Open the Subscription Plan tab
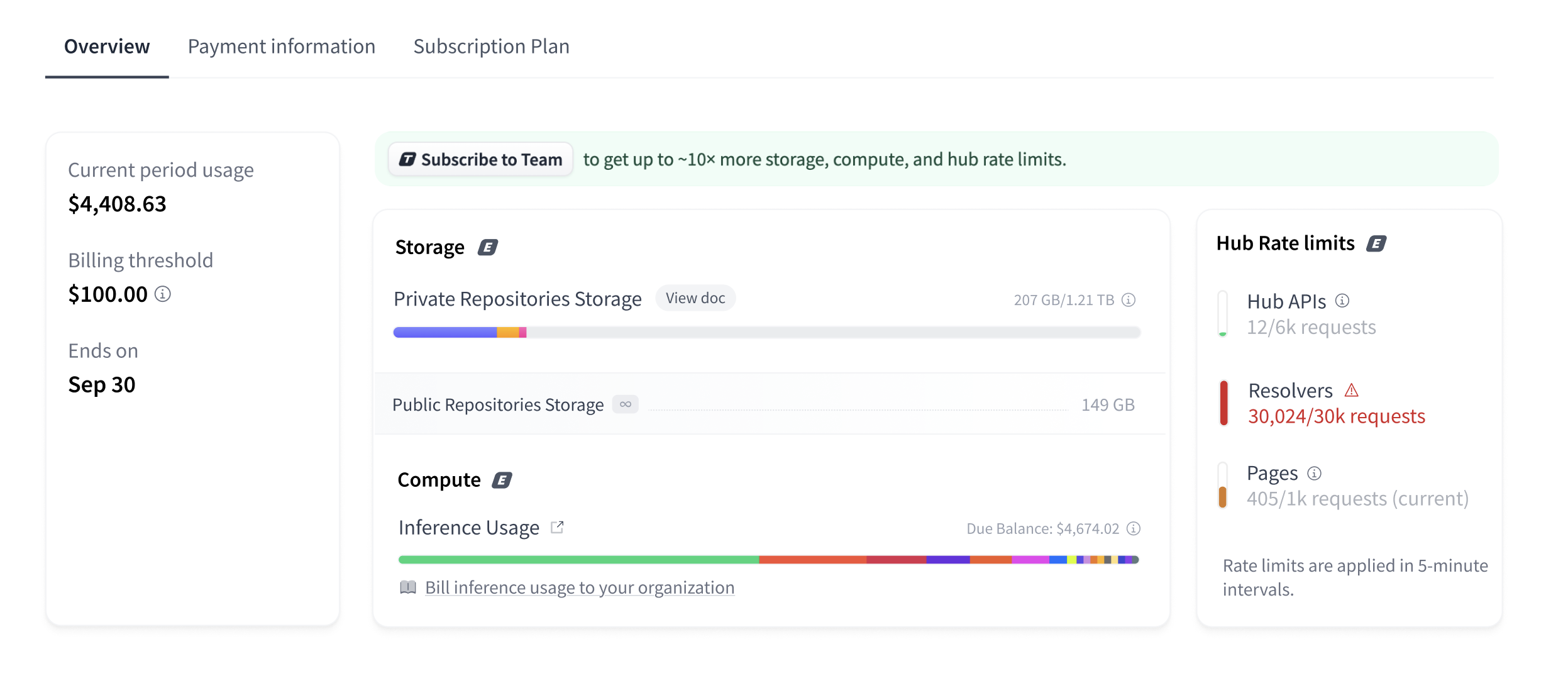 point(491,47)
